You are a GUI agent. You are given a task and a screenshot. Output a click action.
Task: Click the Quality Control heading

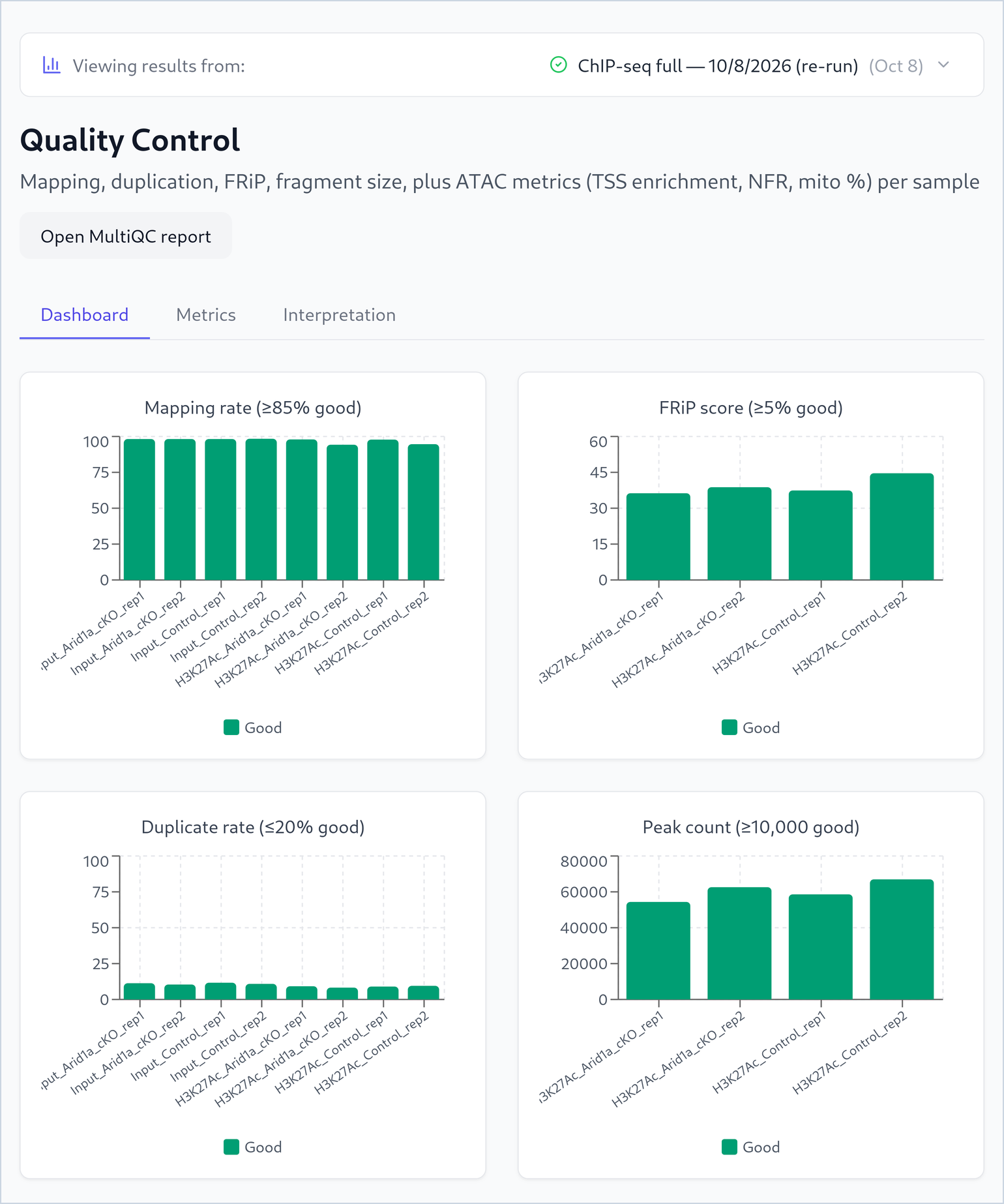click(130, 140)
